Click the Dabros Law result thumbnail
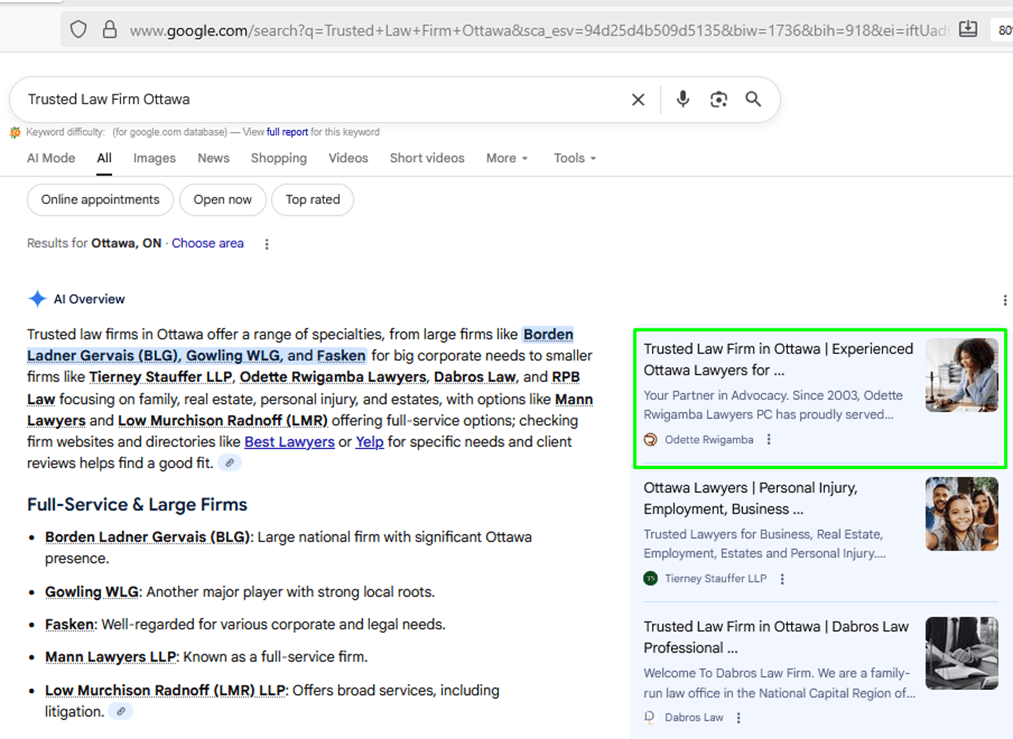The width and height of the screenshot is (1013, 739). [x=961, y=653]
